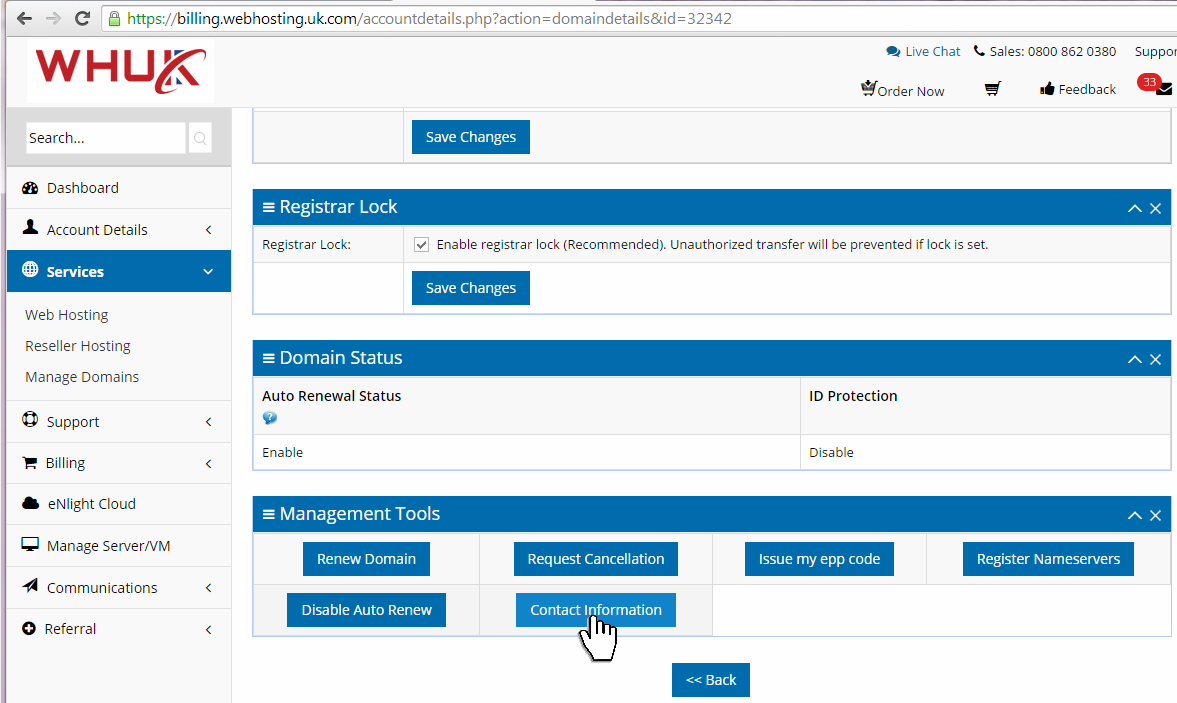Reload the page with browser refresh icon
The image size is (1177, 703).
tap(82, 19)
